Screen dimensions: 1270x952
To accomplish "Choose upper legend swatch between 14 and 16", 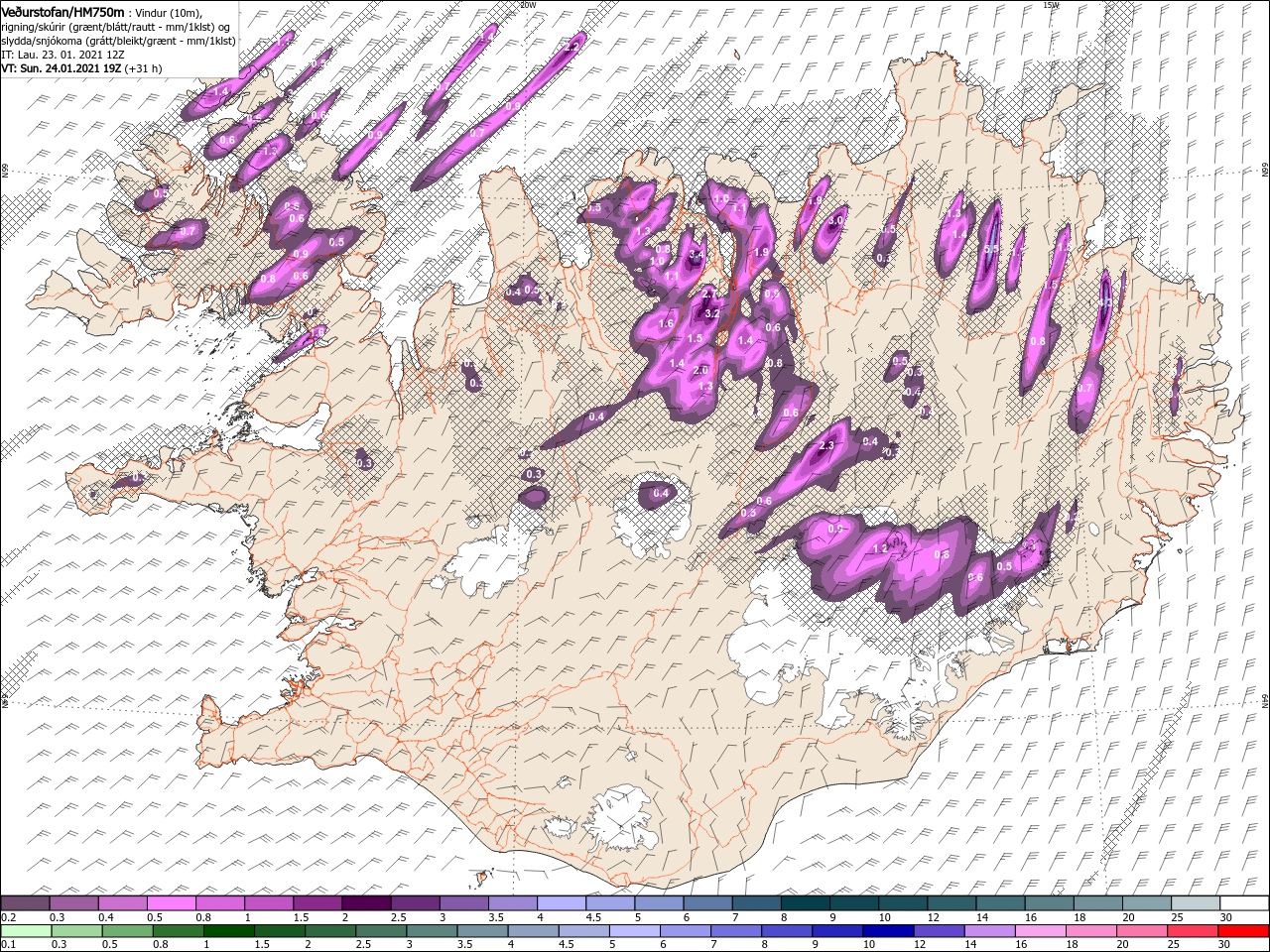I will pos(1000,903).
